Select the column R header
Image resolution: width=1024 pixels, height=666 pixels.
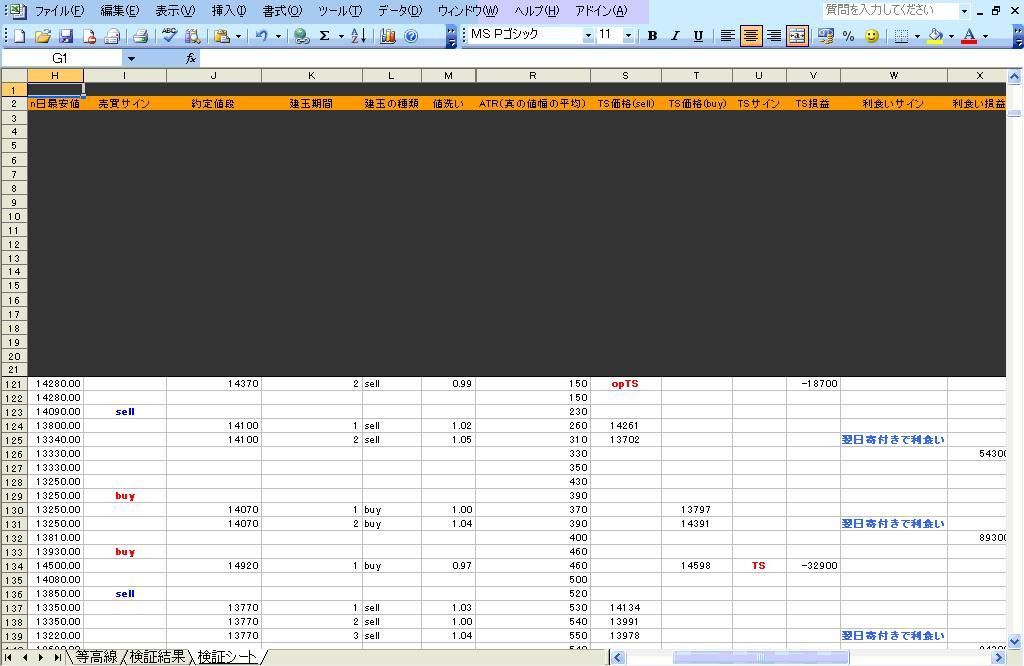pos(532,76)
